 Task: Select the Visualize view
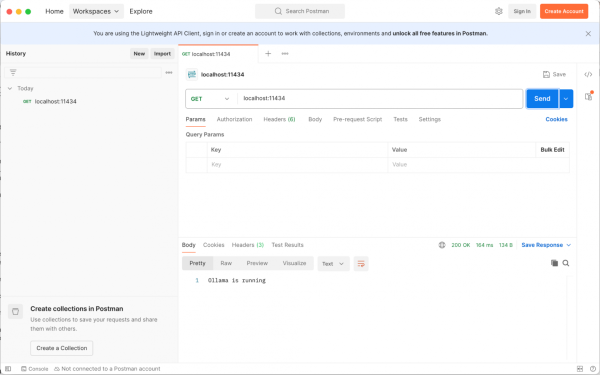(x=294, y=263)
